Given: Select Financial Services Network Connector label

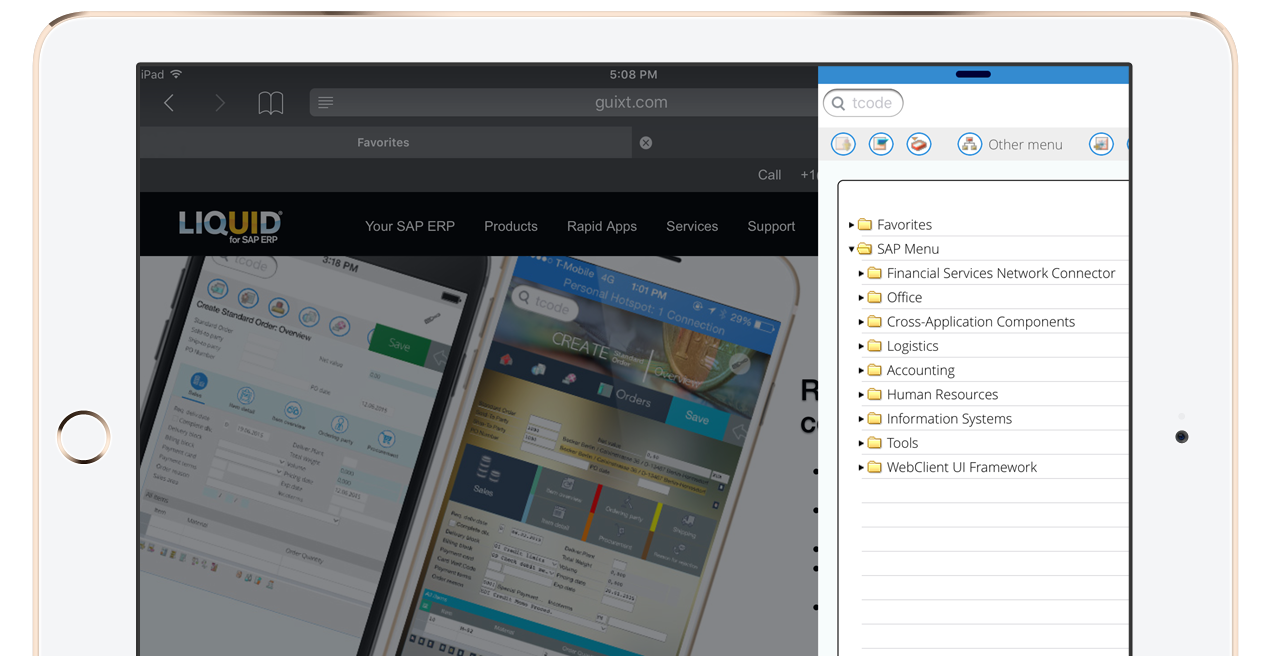Looking at the screenshot, I should pyautogui.click(x=1001, y=273).
